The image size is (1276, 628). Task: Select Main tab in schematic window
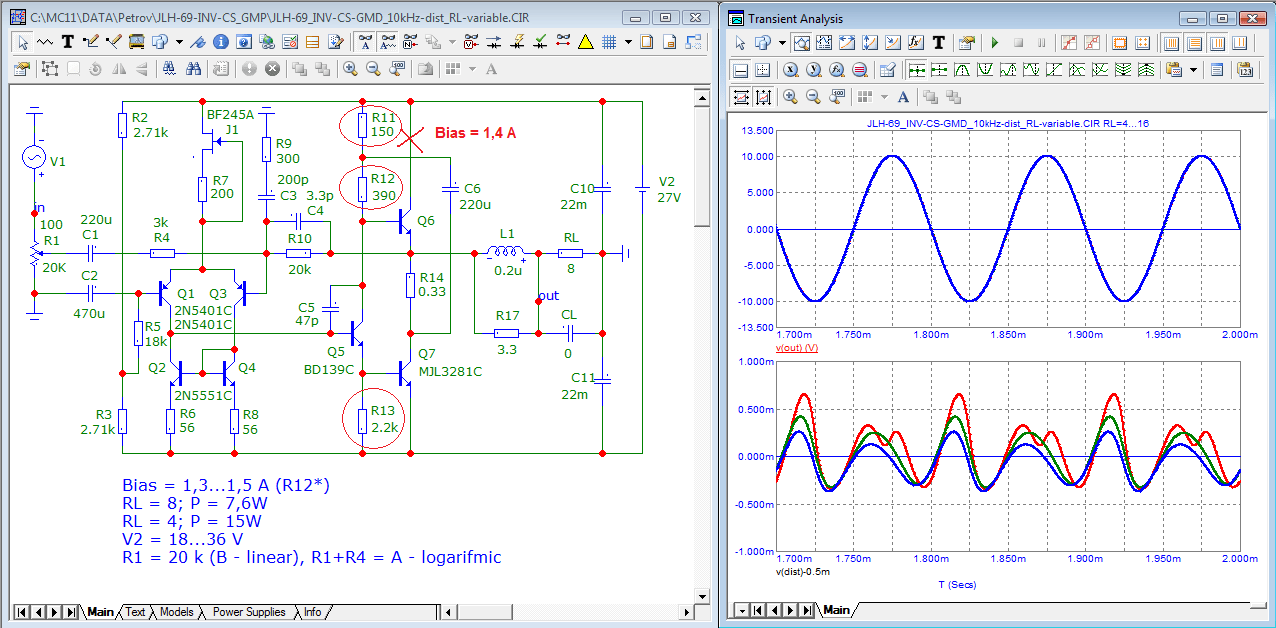[x=101, y=612]
